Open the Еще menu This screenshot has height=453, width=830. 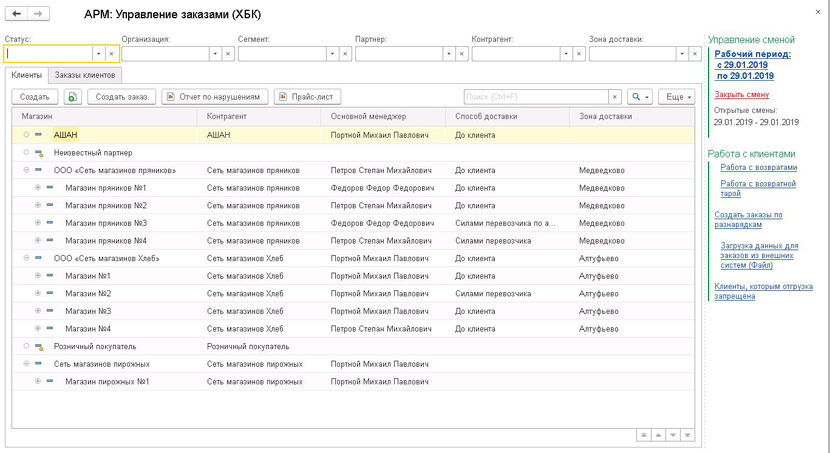(x=676, y=97)
